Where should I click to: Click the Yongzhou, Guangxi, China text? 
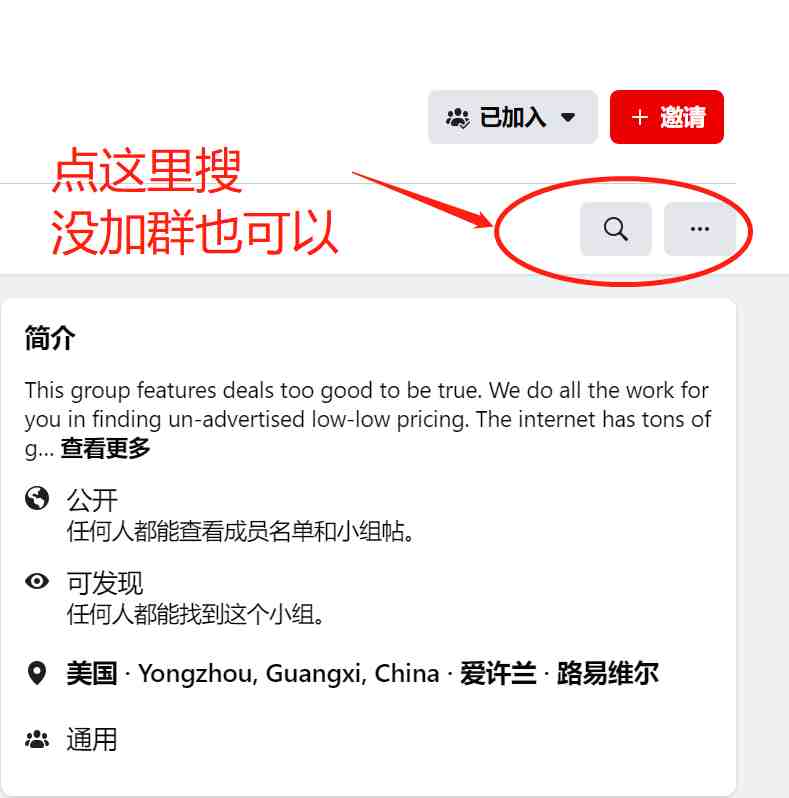click(x=289, y=674)
